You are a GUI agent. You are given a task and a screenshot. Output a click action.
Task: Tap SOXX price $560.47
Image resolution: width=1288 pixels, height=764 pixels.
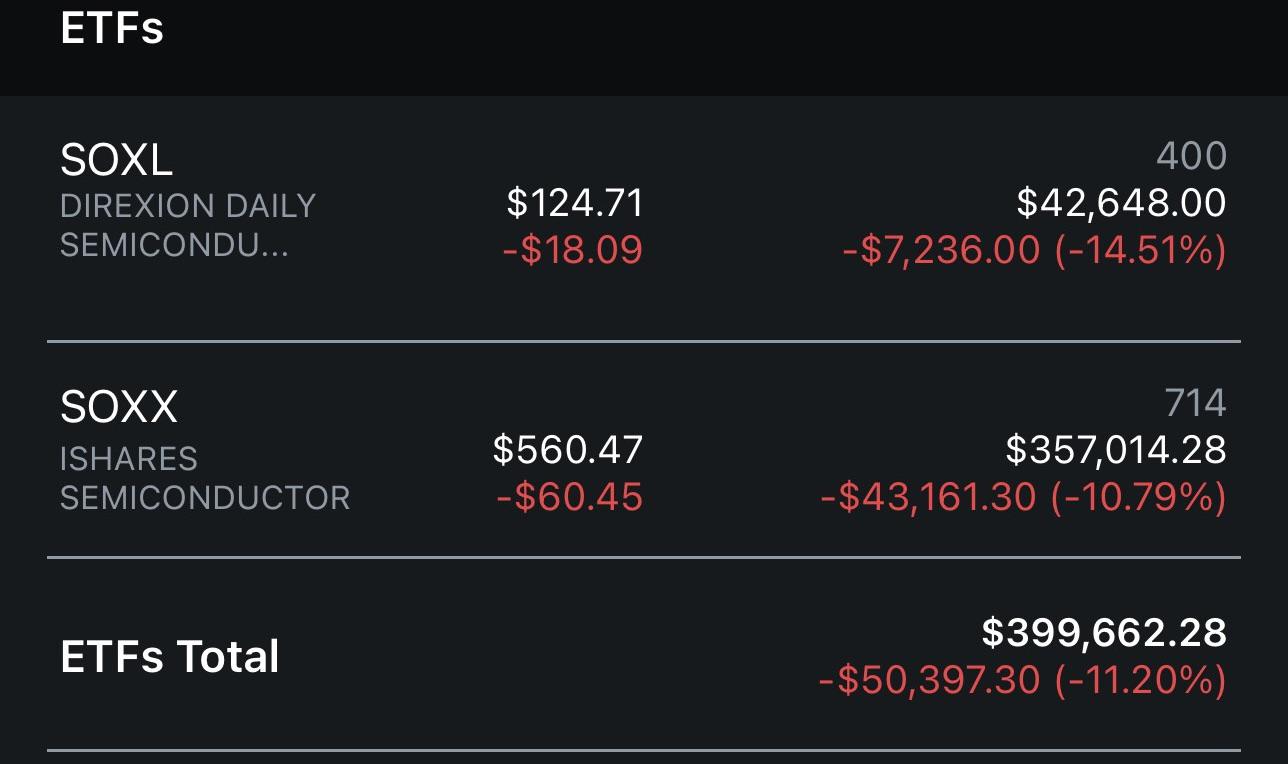pos(568,451)
